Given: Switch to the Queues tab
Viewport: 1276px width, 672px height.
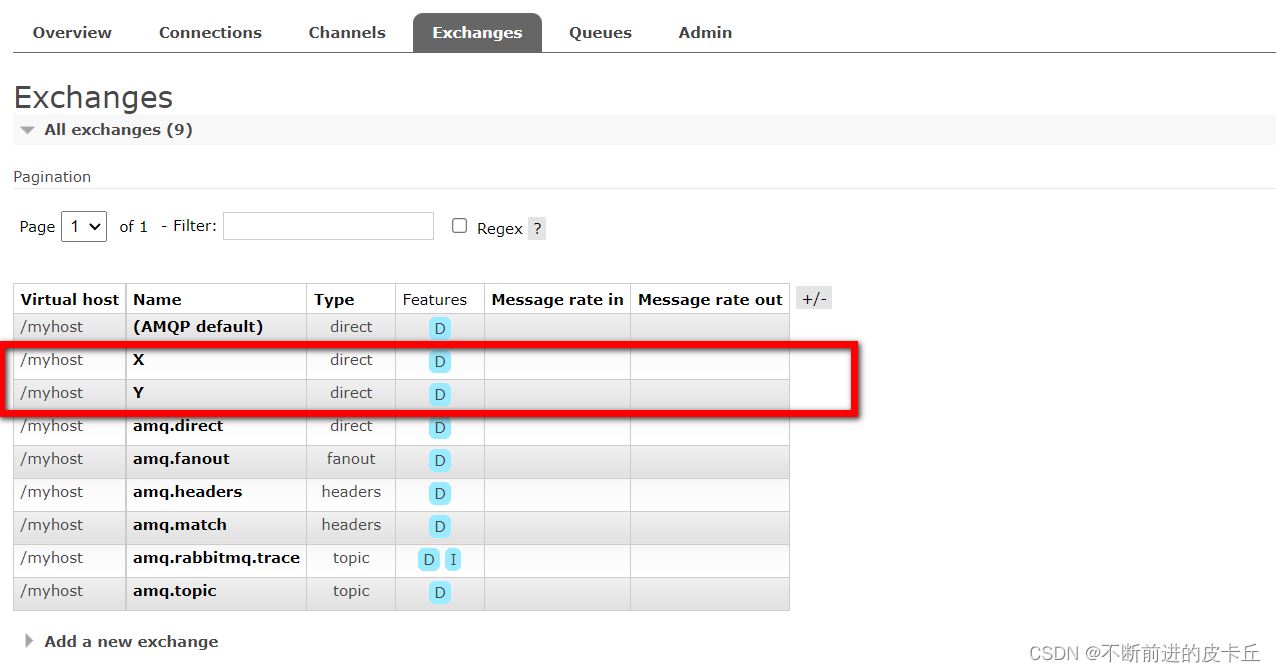Looking at the screenshot, I should pyautogui.click(x=600, y=33).
